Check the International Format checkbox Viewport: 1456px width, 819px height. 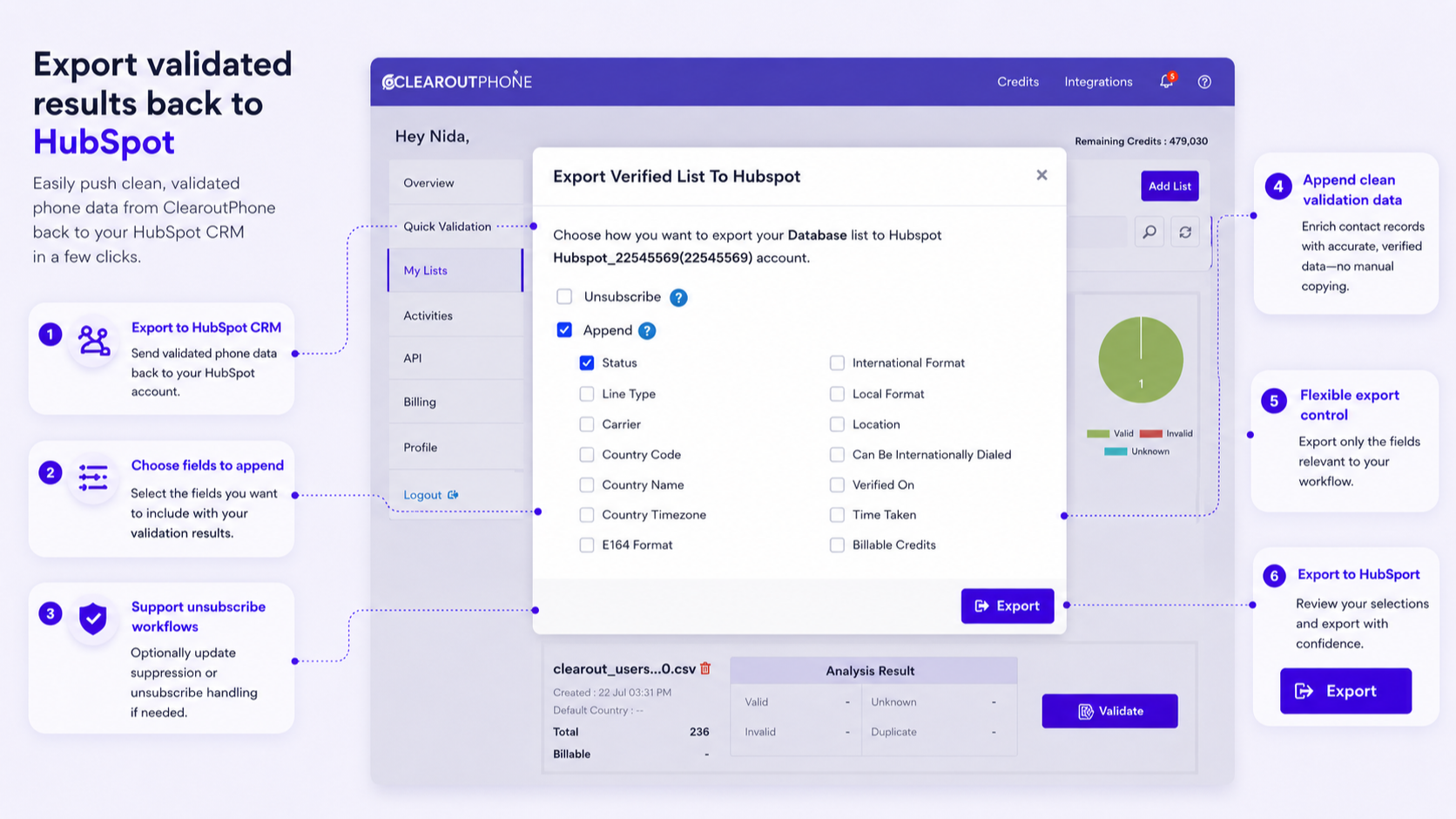pos(837,362)
